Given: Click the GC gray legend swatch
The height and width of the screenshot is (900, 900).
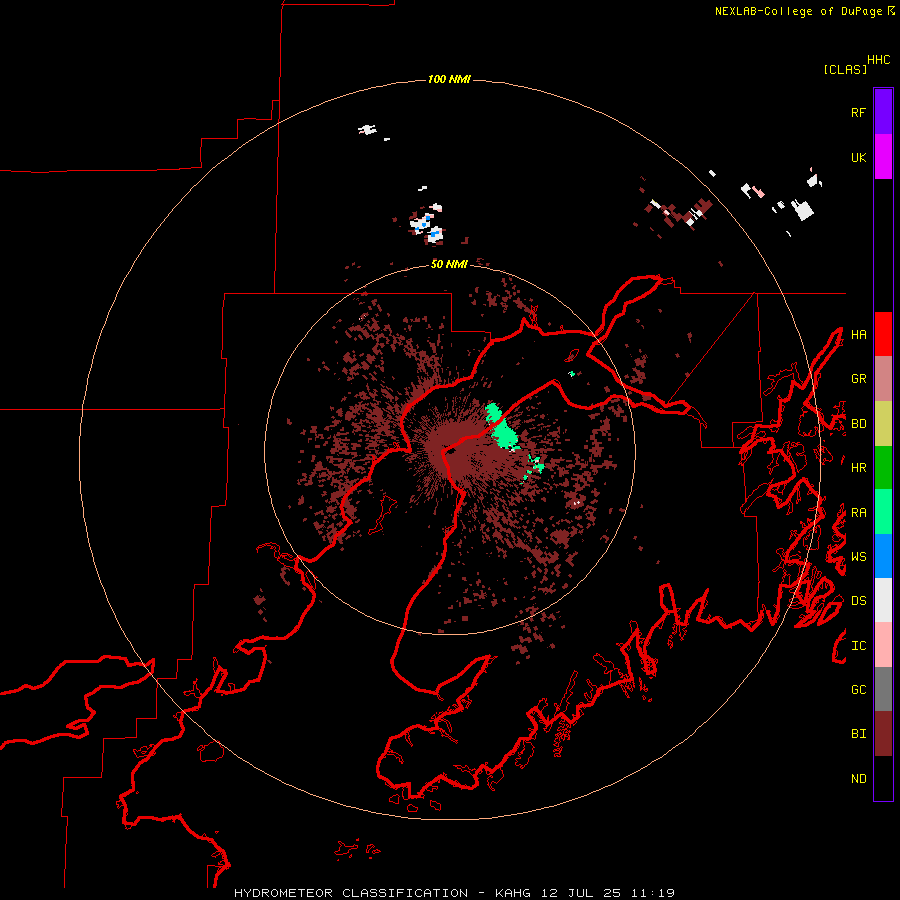Looking at the screenshot, I should 883,689.
